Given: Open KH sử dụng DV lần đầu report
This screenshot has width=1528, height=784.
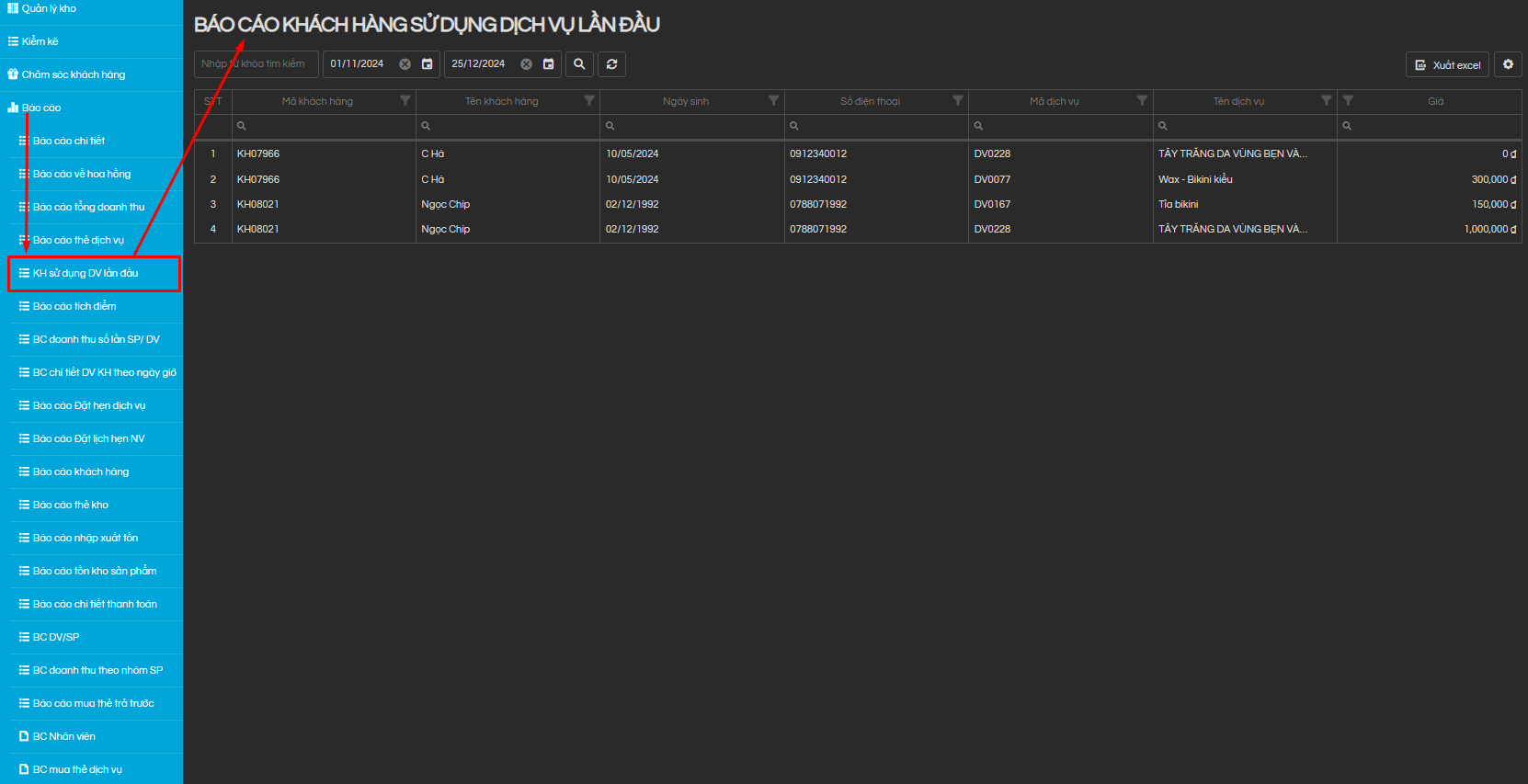Looking at the screenshot, I should tap(86, 273).
